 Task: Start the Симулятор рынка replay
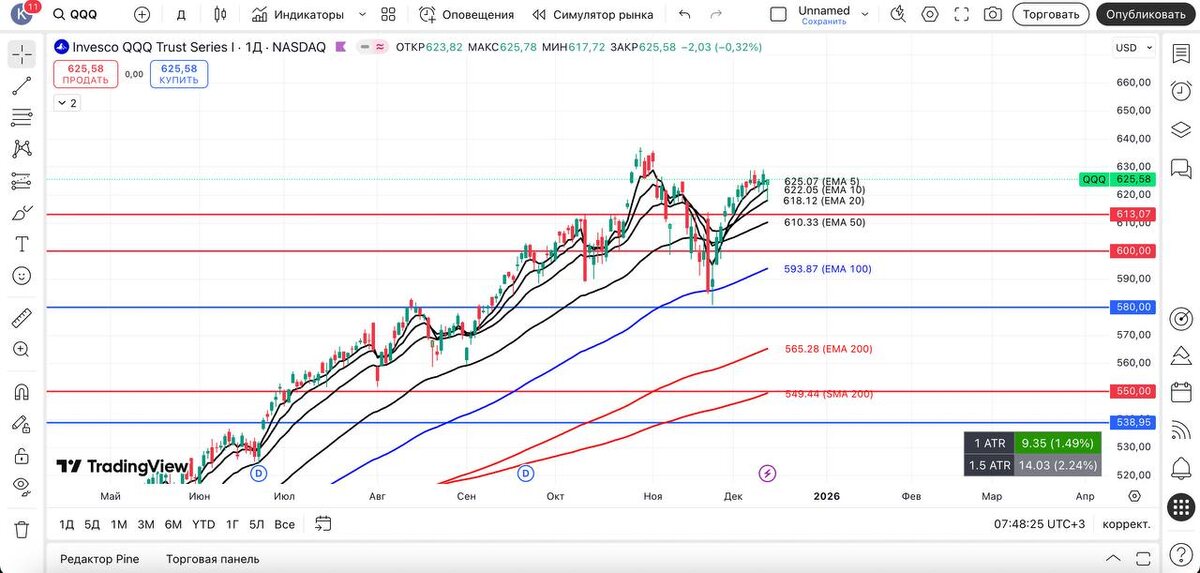point(593,15)
